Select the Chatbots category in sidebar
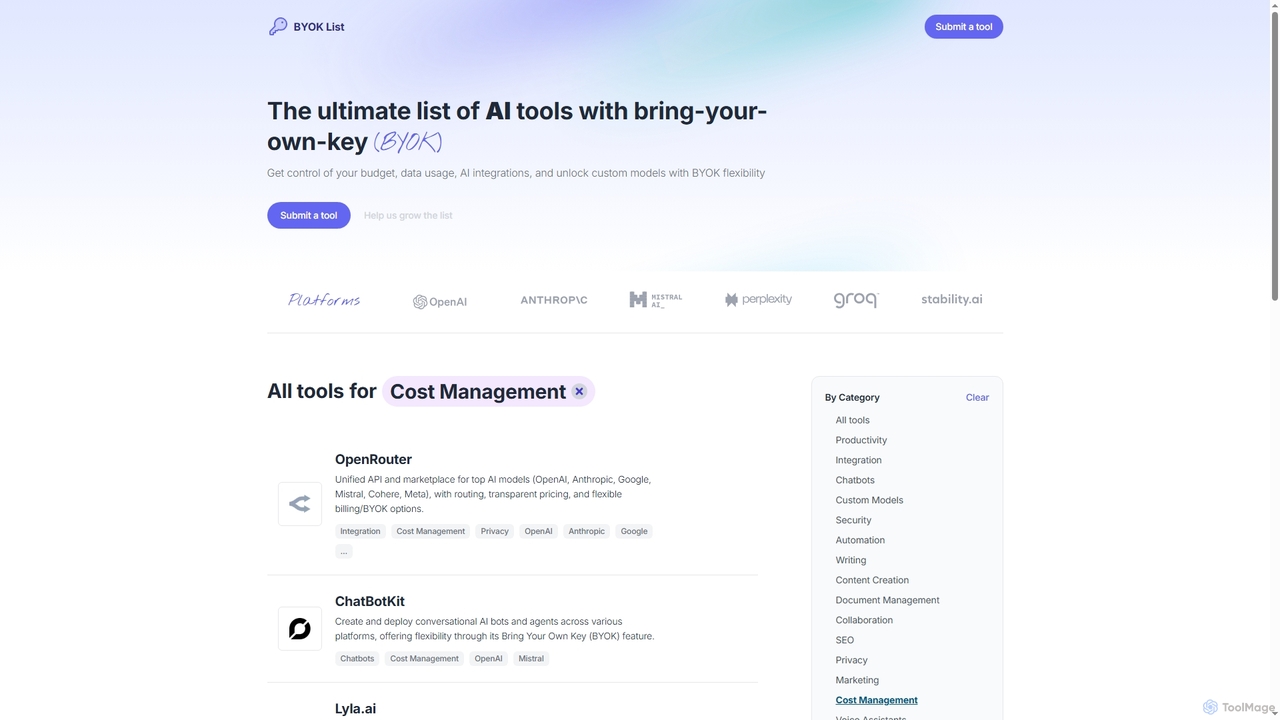Screen dimensions: 1280x720 click(855, 480)
